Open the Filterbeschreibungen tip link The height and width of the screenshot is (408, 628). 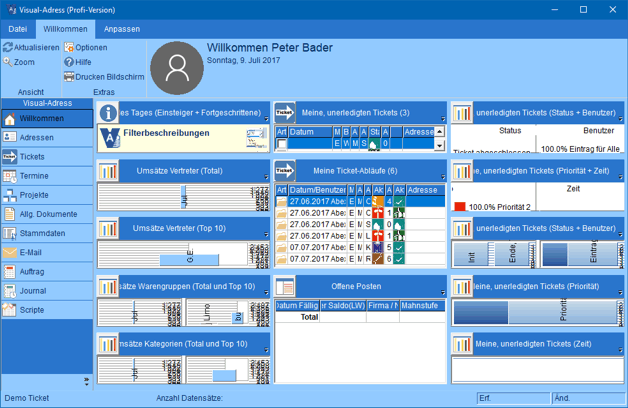point(166,133)
